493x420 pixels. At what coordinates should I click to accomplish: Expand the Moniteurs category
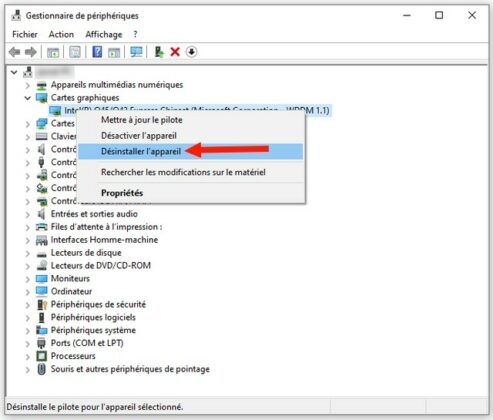tap(28, 279)
